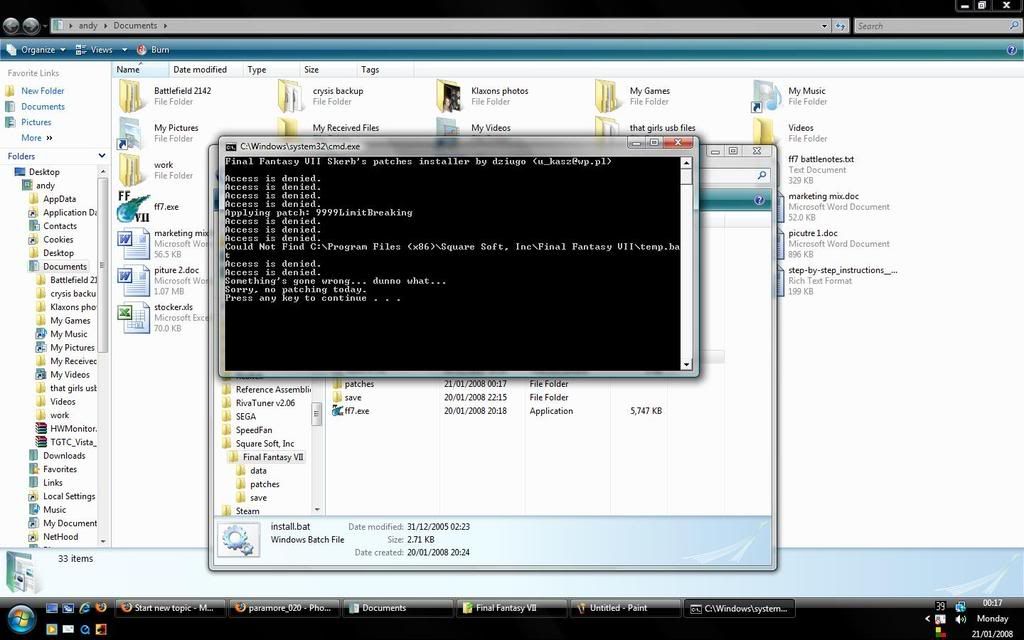Click the volume speaker icon in system tray
This screenshot has width=1024, height=640.
click(x=960, y=619)
